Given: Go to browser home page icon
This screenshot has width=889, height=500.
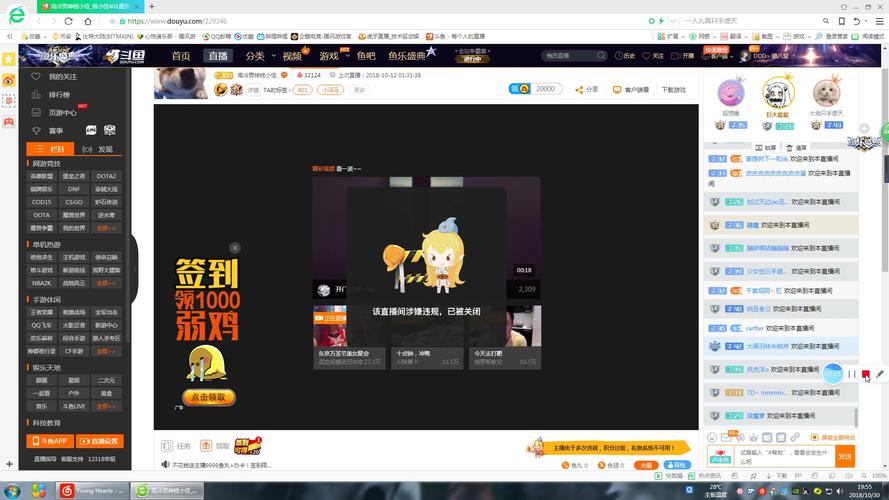Looking at the screenshot, I should [87, 21].
